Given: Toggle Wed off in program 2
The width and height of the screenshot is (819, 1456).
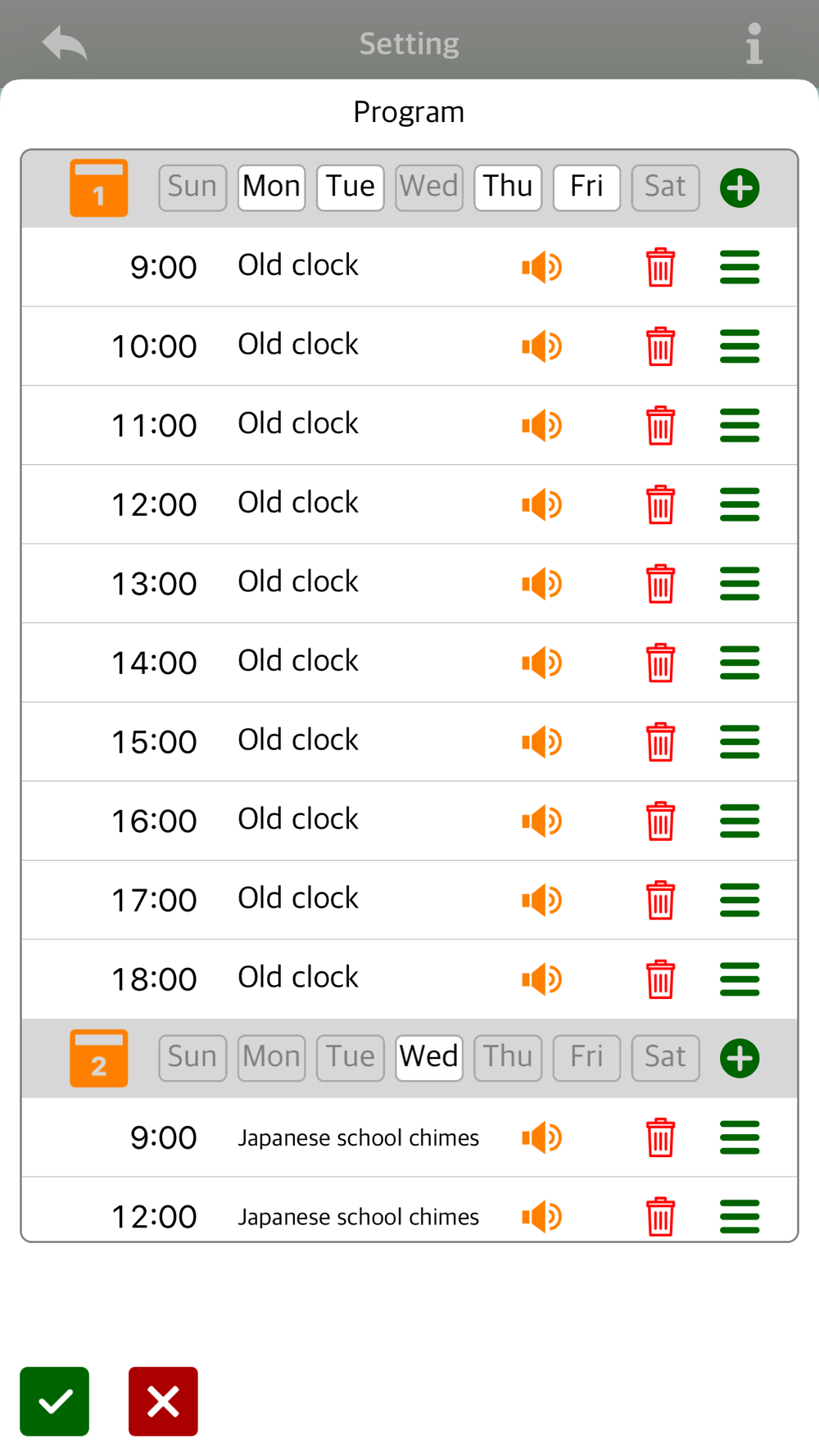Looking at the screenshot, I should pos(429,1059).
